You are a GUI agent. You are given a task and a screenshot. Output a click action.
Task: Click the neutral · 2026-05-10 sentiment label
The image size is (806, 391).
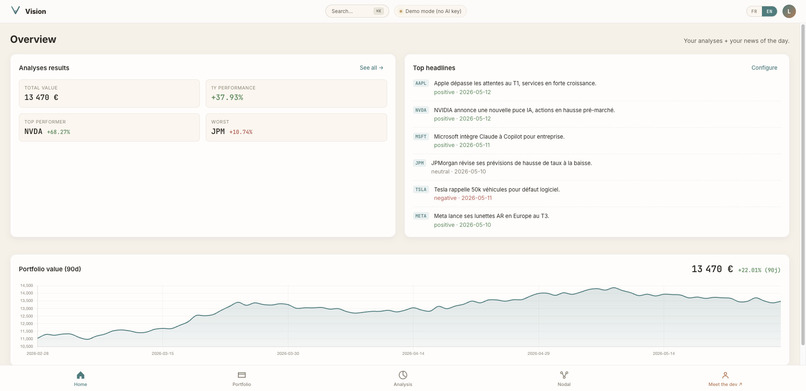pos(458,172)
